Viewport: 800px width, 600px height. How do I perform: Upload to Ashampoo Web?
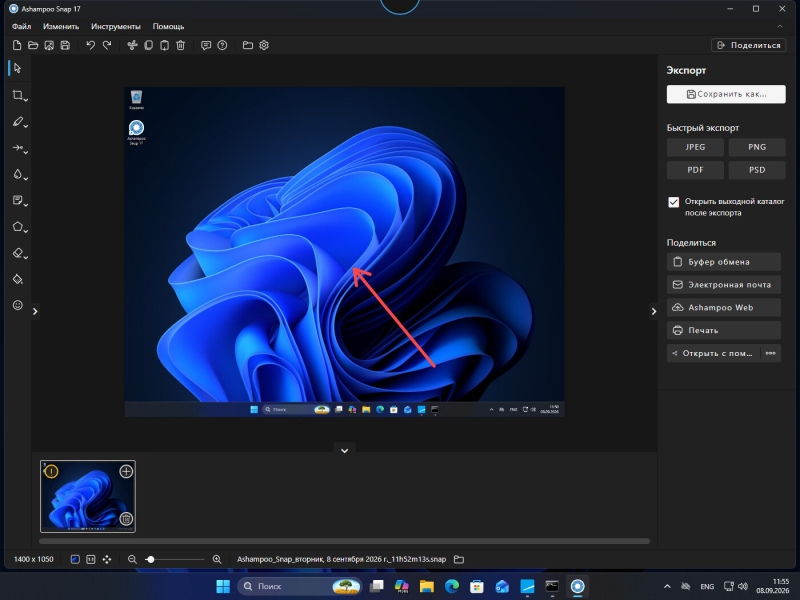coord(723,308)
